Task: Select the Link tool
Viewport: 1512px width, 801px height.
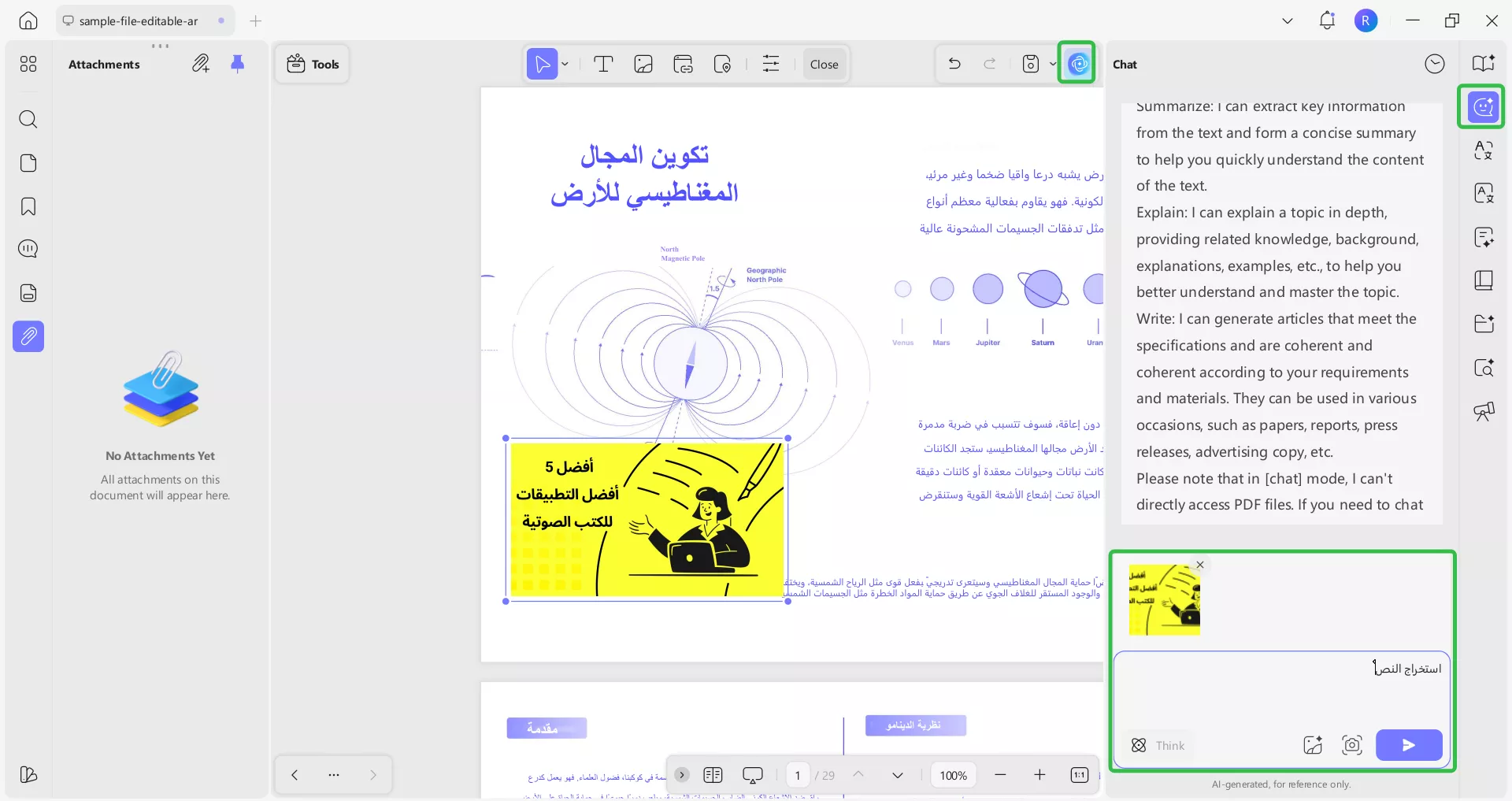Action: 684,64
